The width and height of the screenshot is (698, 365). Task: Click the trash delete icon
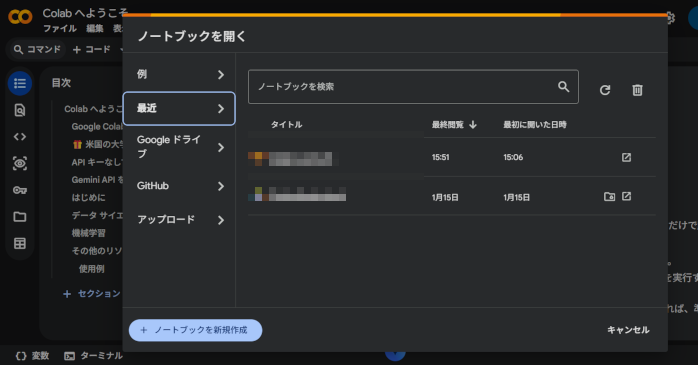coord(637,90)
